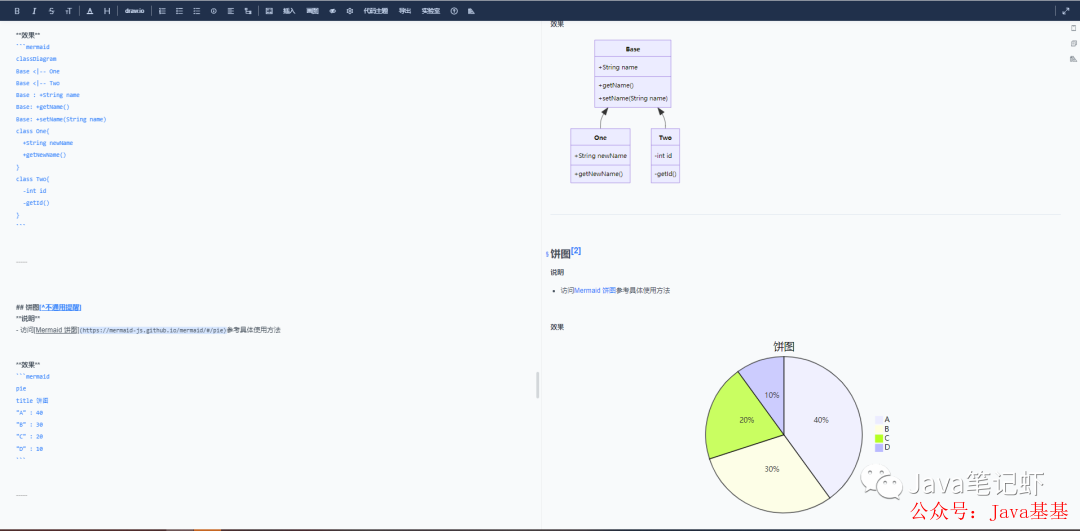Image resolution: width=1080 pixels, height=531 pixels.
Task: Click the ^不通用提醒 footnote in the editor
Action: click(x=61, y=307)
